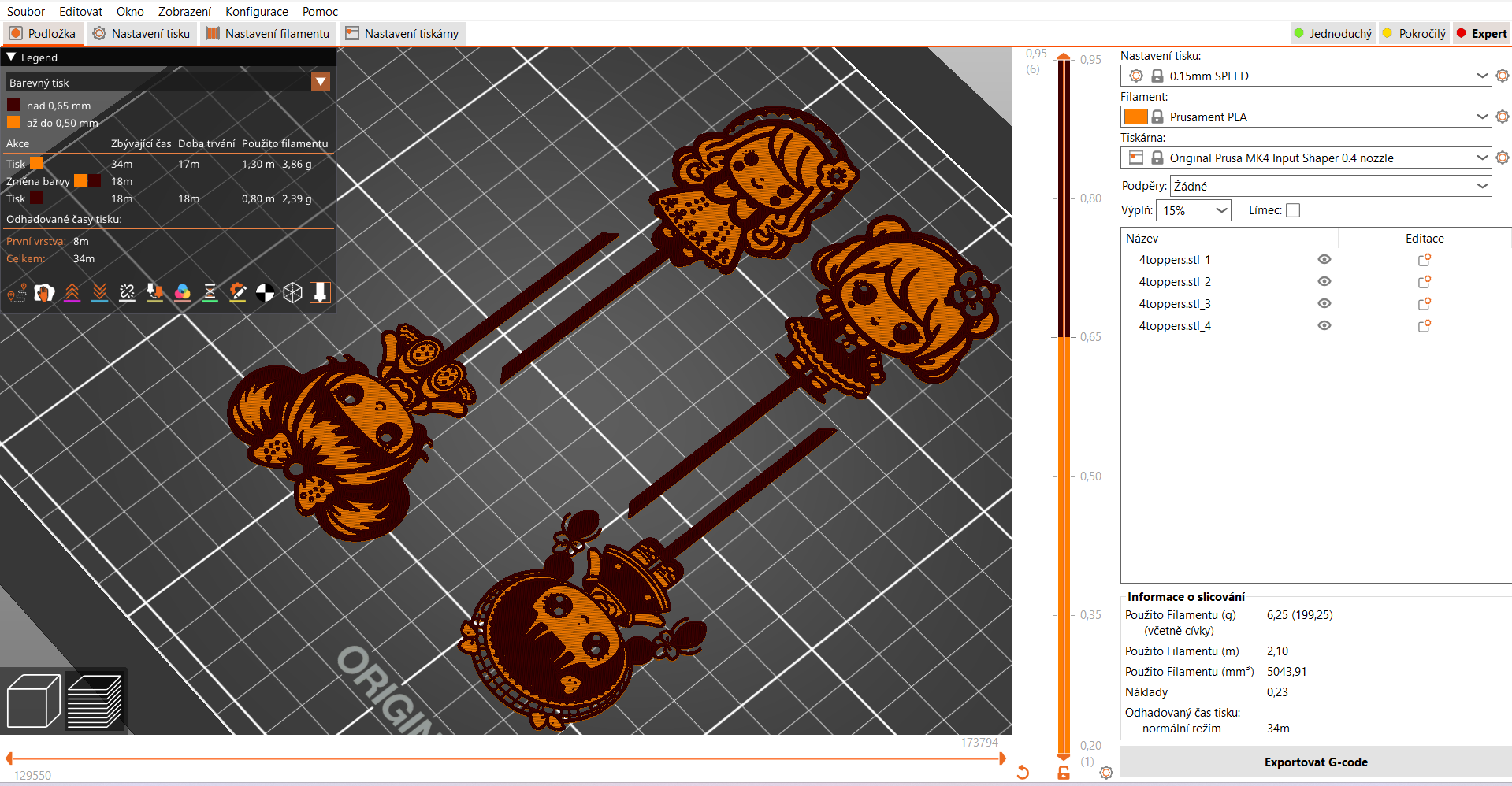Toggle tool marker nozzle icon

[x=320, y=293]
